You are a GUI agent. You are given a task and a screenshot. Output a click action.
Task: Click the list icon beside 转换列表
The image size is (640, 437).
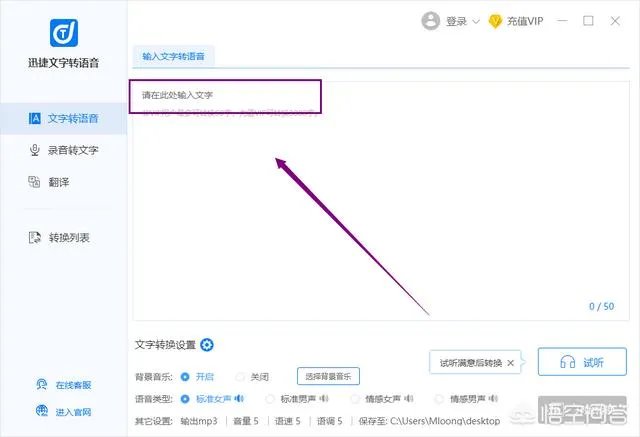(35, 237)
